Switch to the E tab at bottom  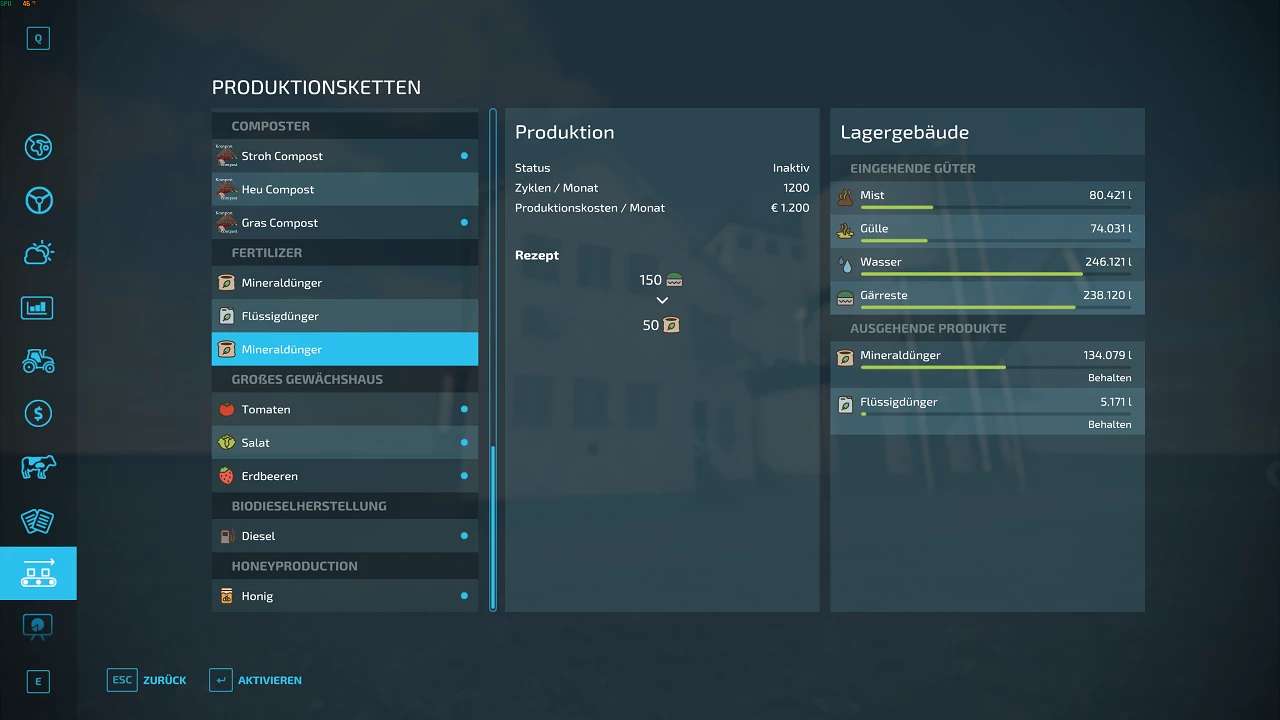[38, 682]
